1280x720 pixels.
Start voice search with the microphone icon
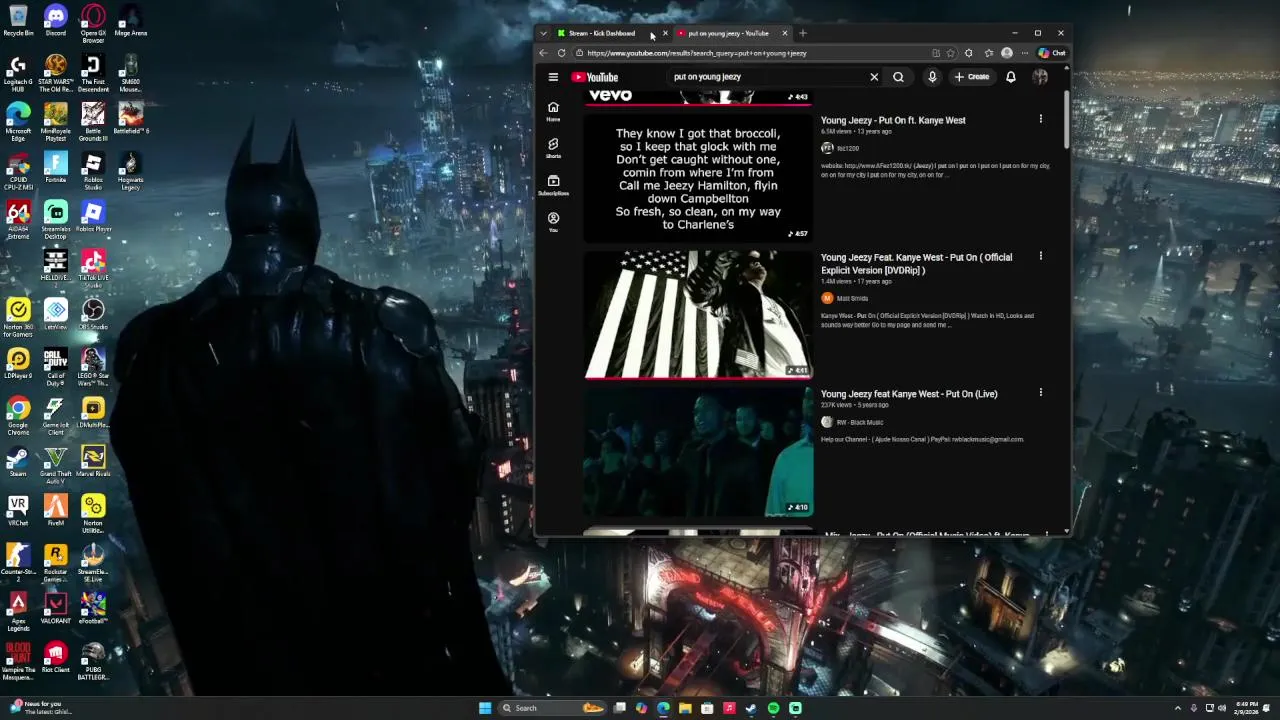932,77
